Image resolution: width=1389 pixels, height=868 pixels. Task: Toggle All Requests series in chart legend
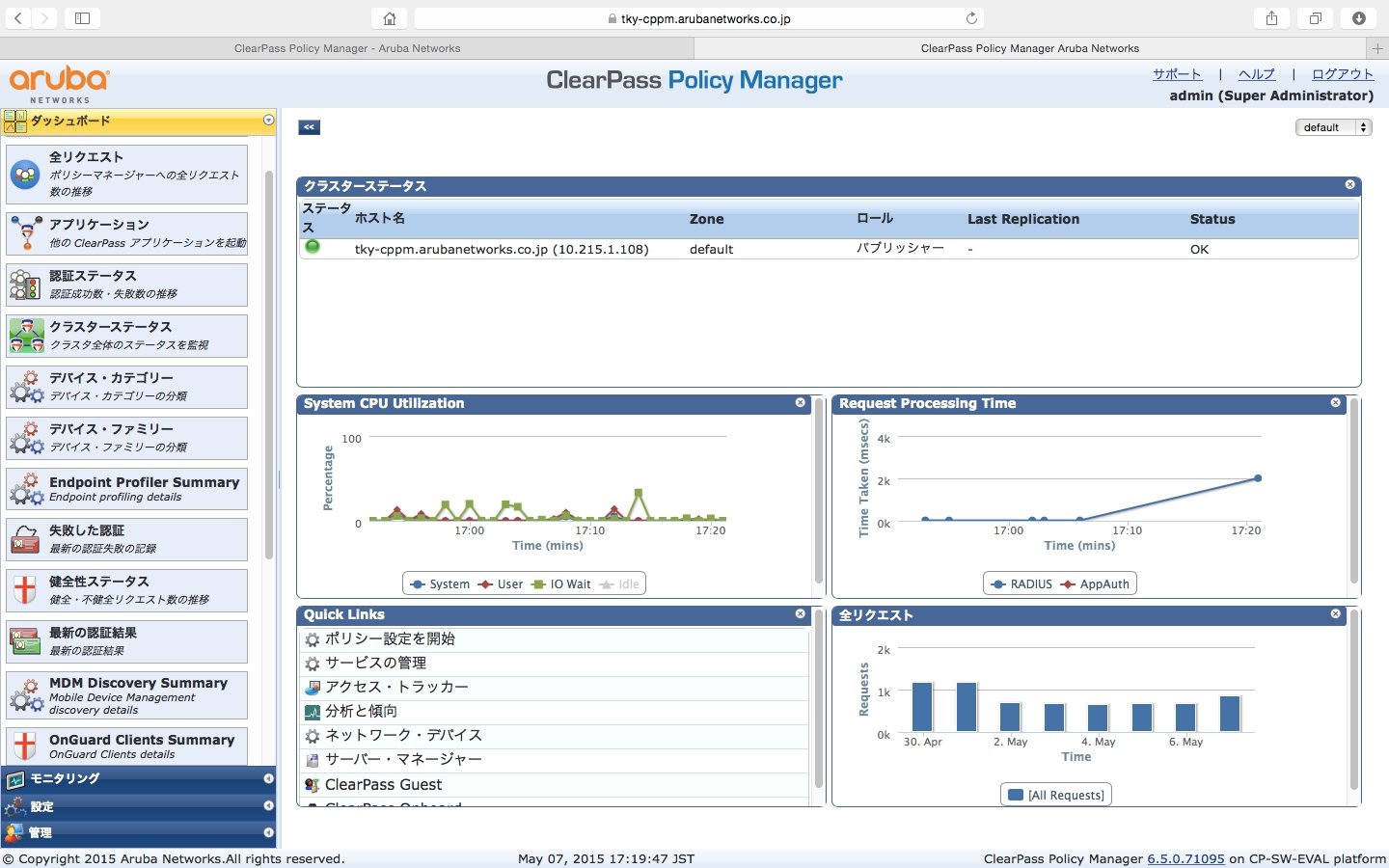point(1056,796)
